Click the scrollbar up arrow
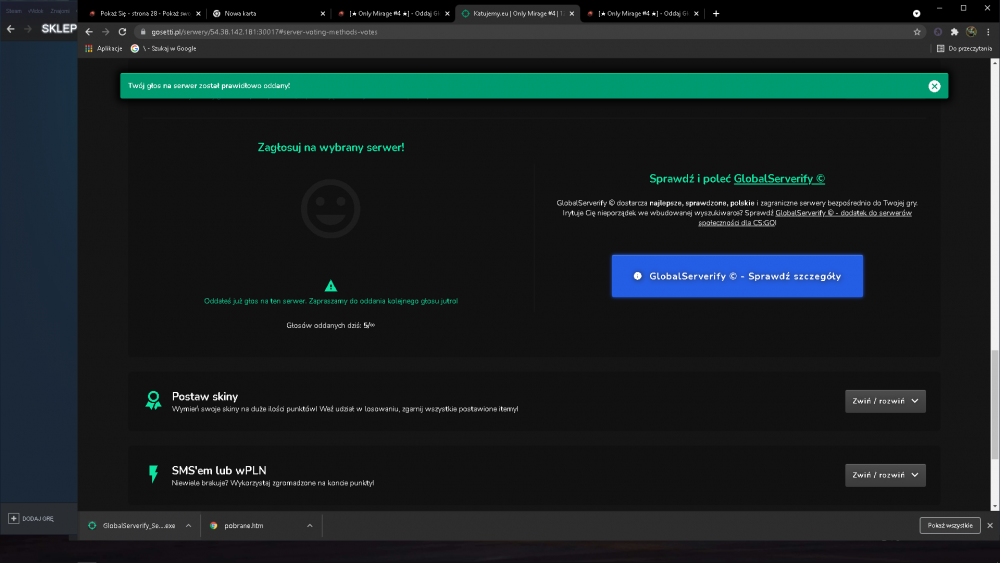 tap(995, 63)
